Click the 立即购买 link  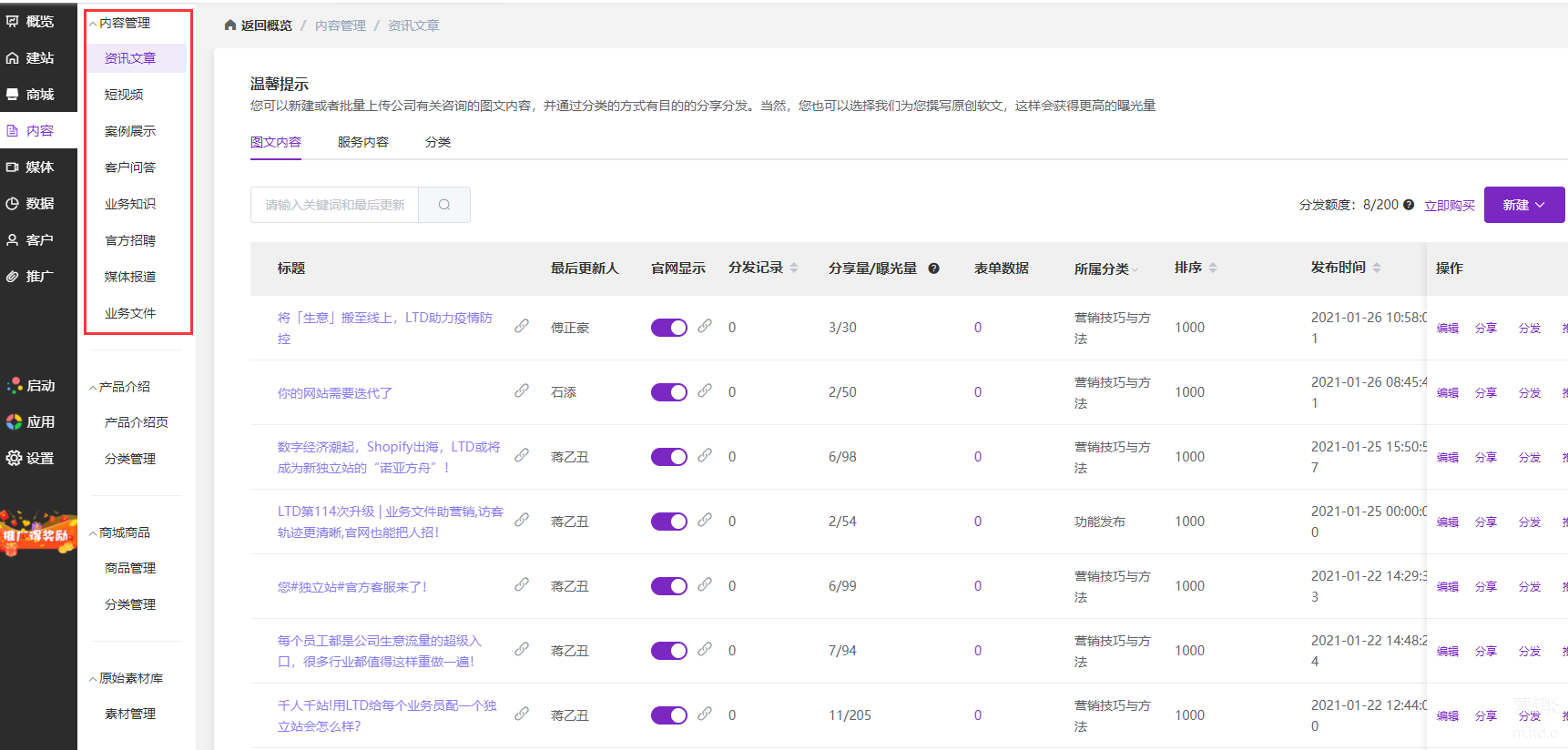(x=1449, y=206)
